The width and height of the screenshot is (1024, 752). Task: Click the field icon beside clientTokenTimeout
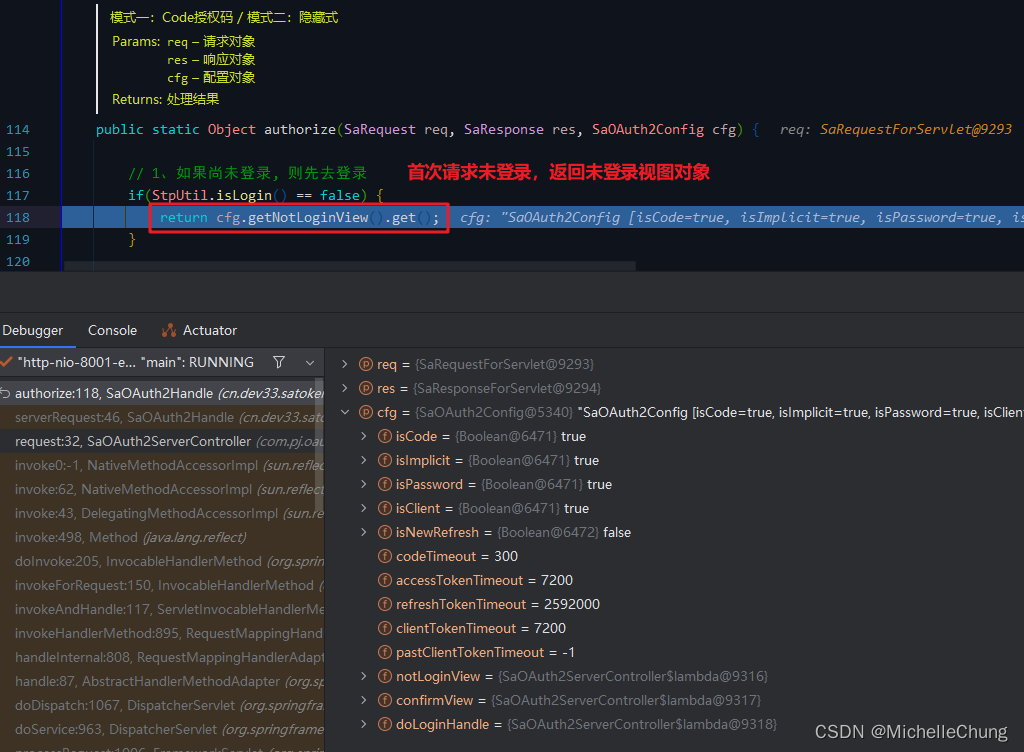385,629
